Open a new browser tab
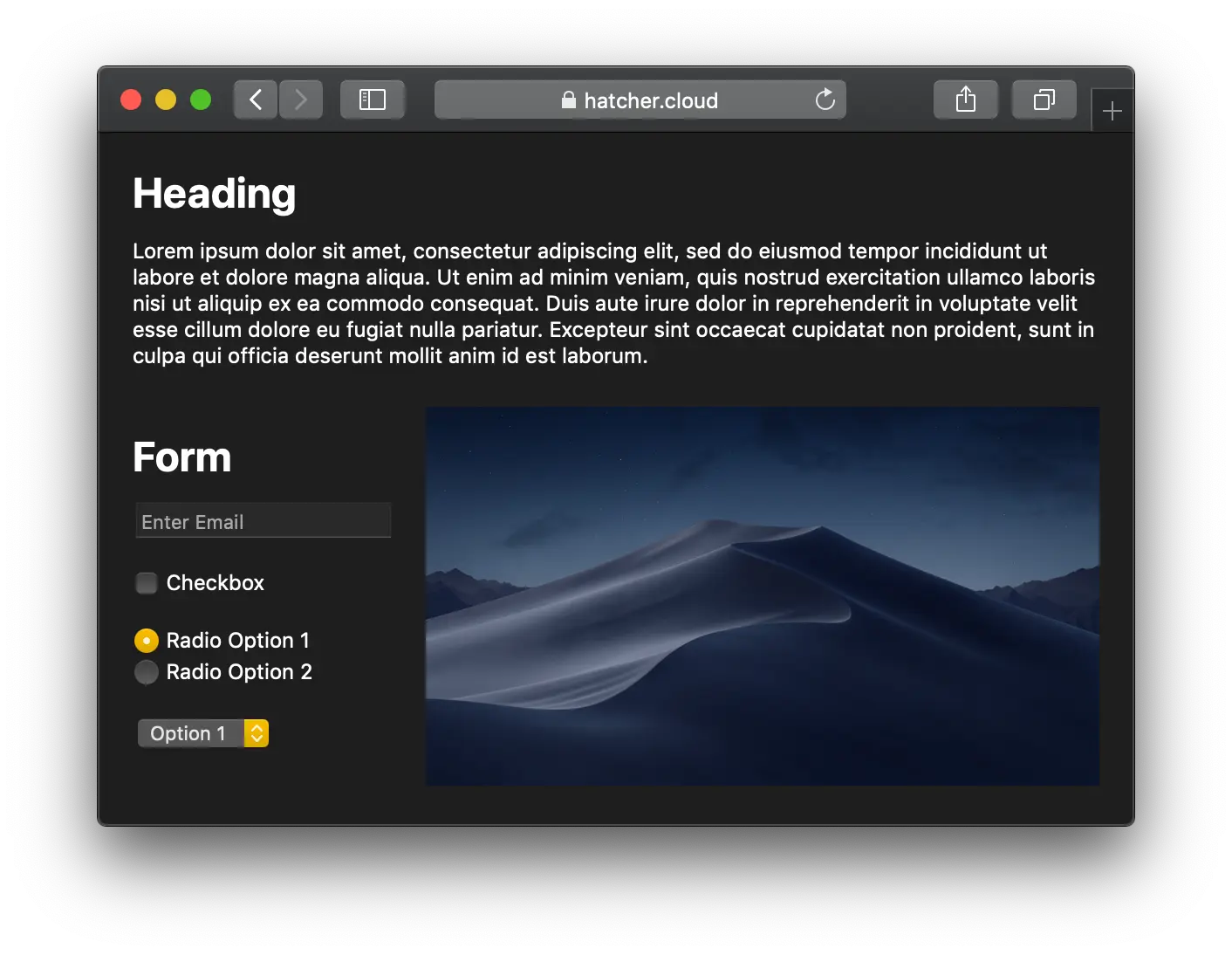Image resolution: width=1232 pixels, height=955 pixels. click(x=1112, y=110)
